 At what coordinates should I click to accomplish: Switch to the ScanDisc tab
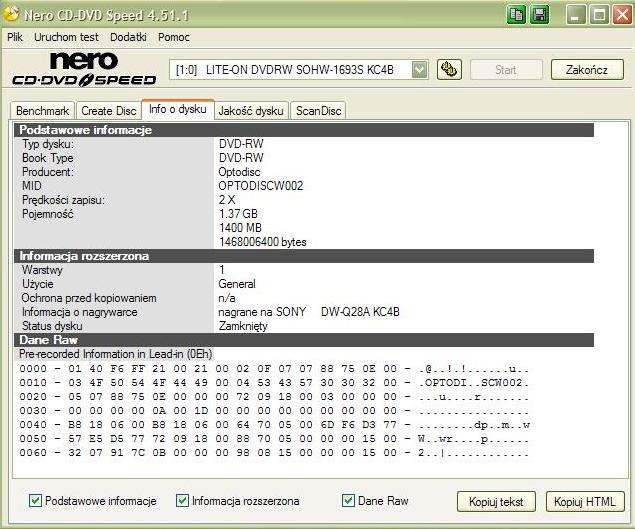[318, 111]
